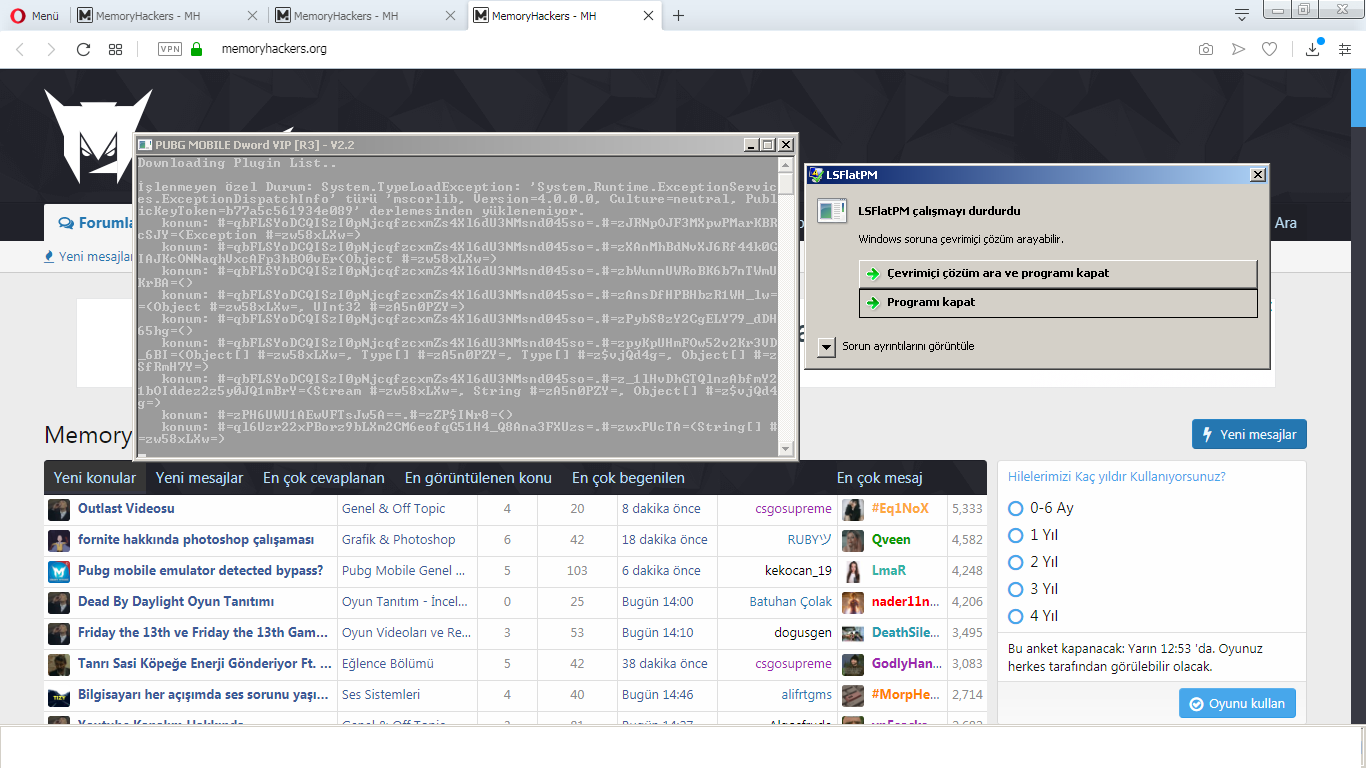Click the MemoryHackers site logo
Viewport: 1366px width, 768px height.
98,135
